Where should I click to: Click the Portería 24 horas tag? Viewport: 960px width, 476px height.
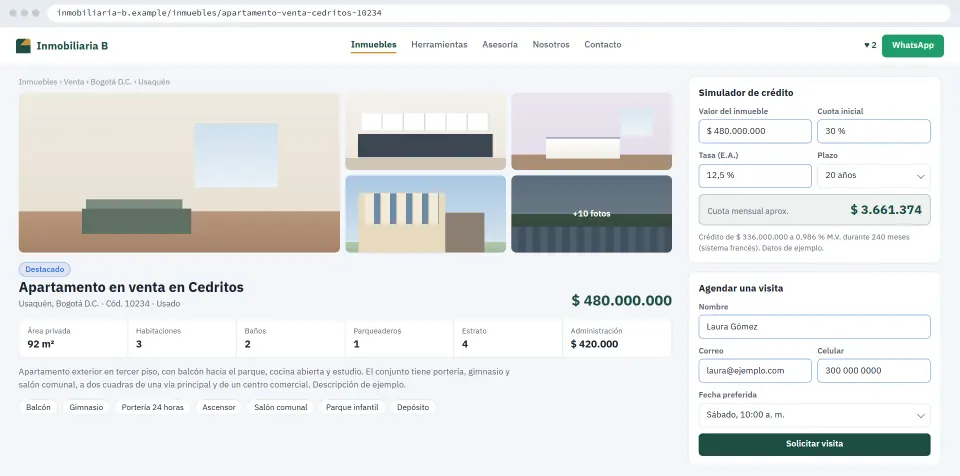tap(152, 407)
